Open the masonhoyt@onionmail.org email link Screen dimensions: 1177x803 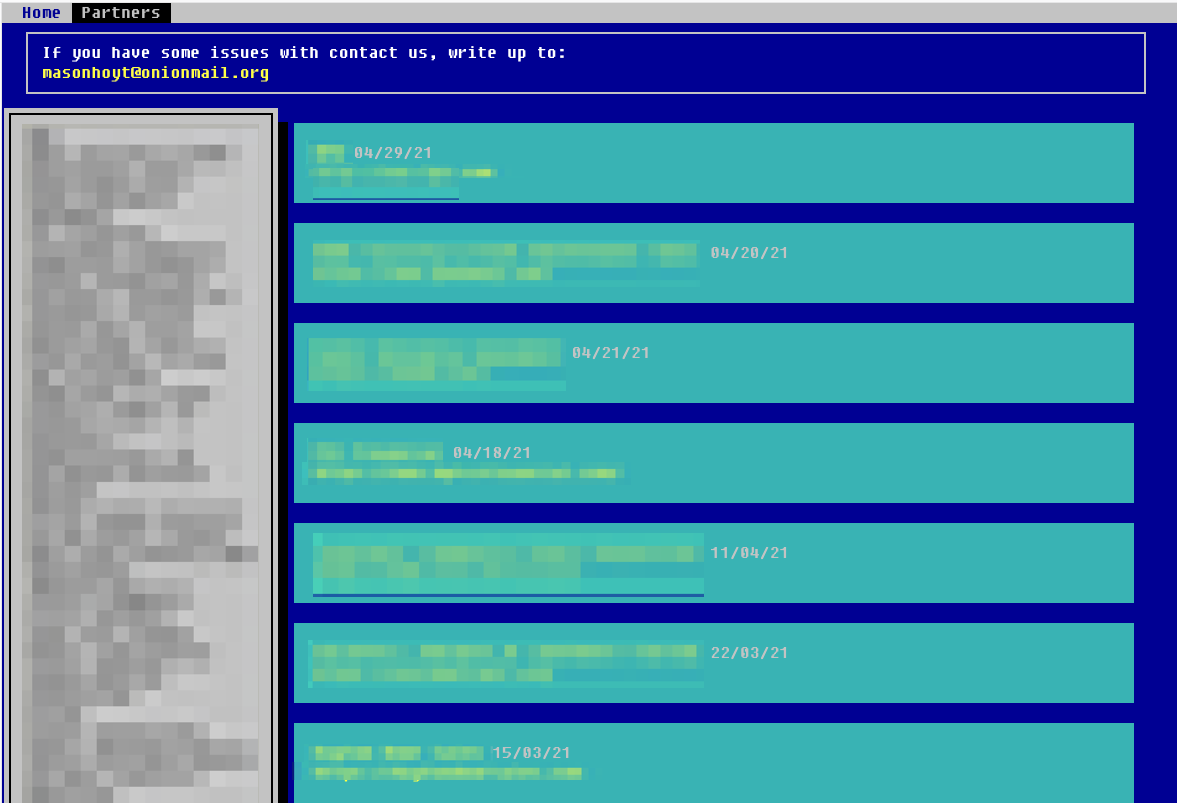click(152, 72)
